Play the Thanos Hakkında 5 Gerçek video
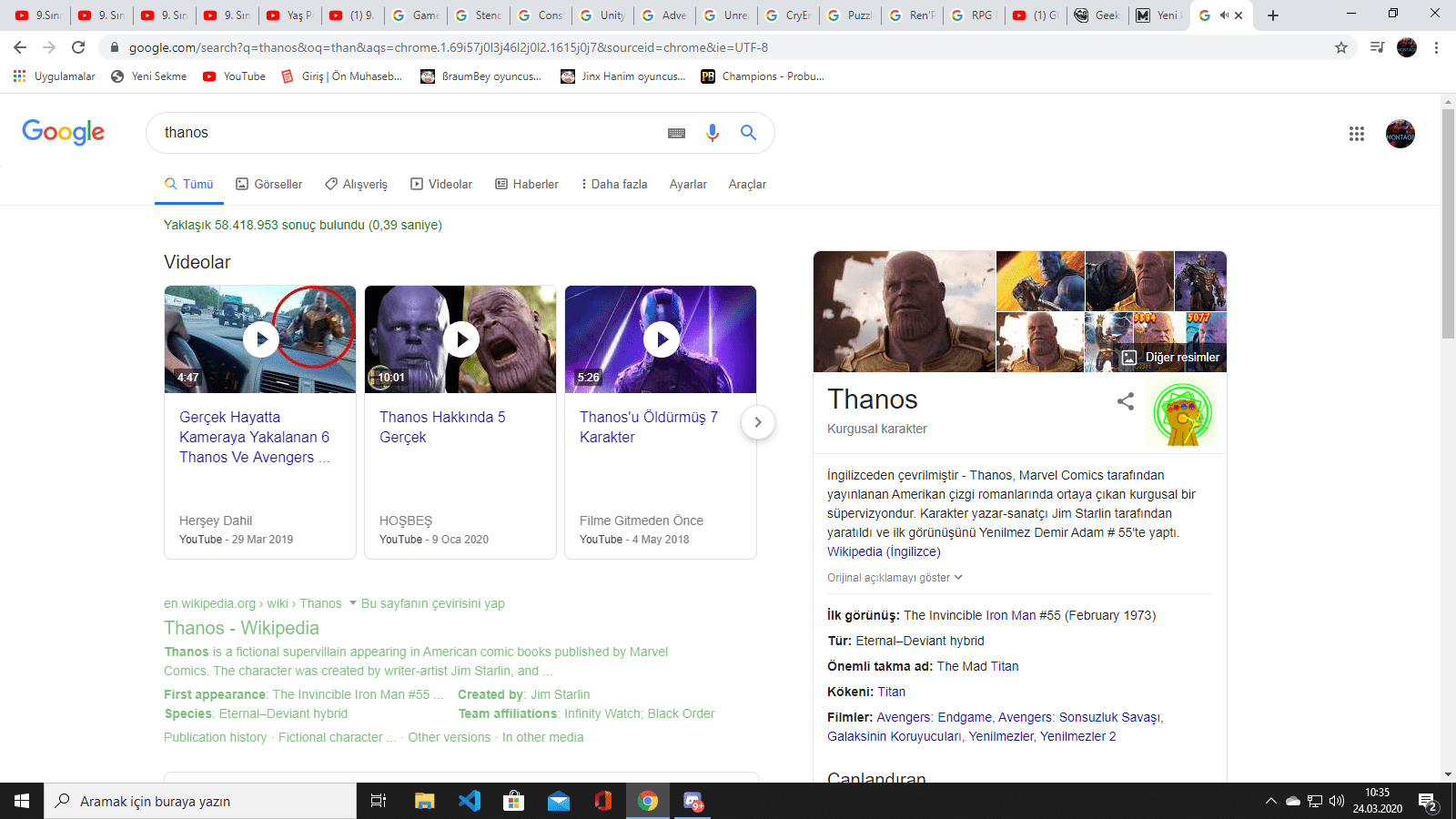Viewport: 1456px width, 819px height. click(x=460, y=339)
